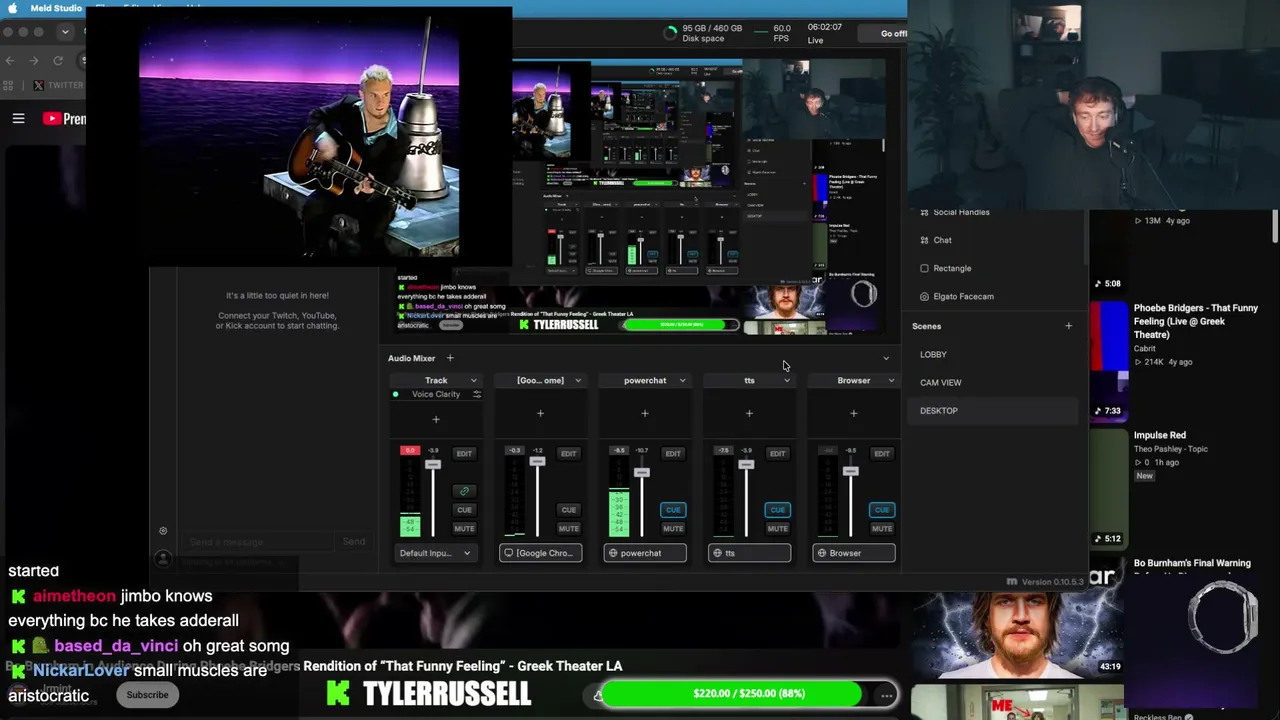Reload the page in the browser window
Image resolution: width=1280 pixels, height=720 pixels.
pyautogui.click(x=58, y=60)
